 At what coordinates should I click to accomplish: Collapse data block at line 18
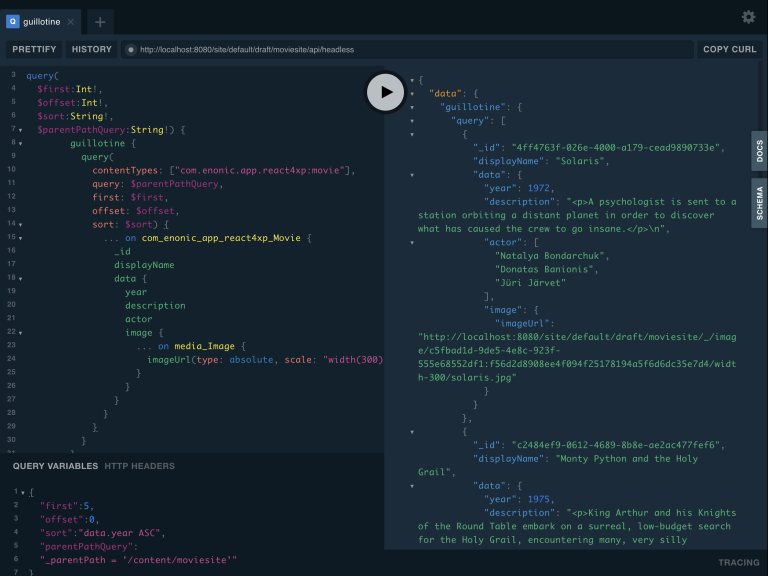[x=21, y=279]
